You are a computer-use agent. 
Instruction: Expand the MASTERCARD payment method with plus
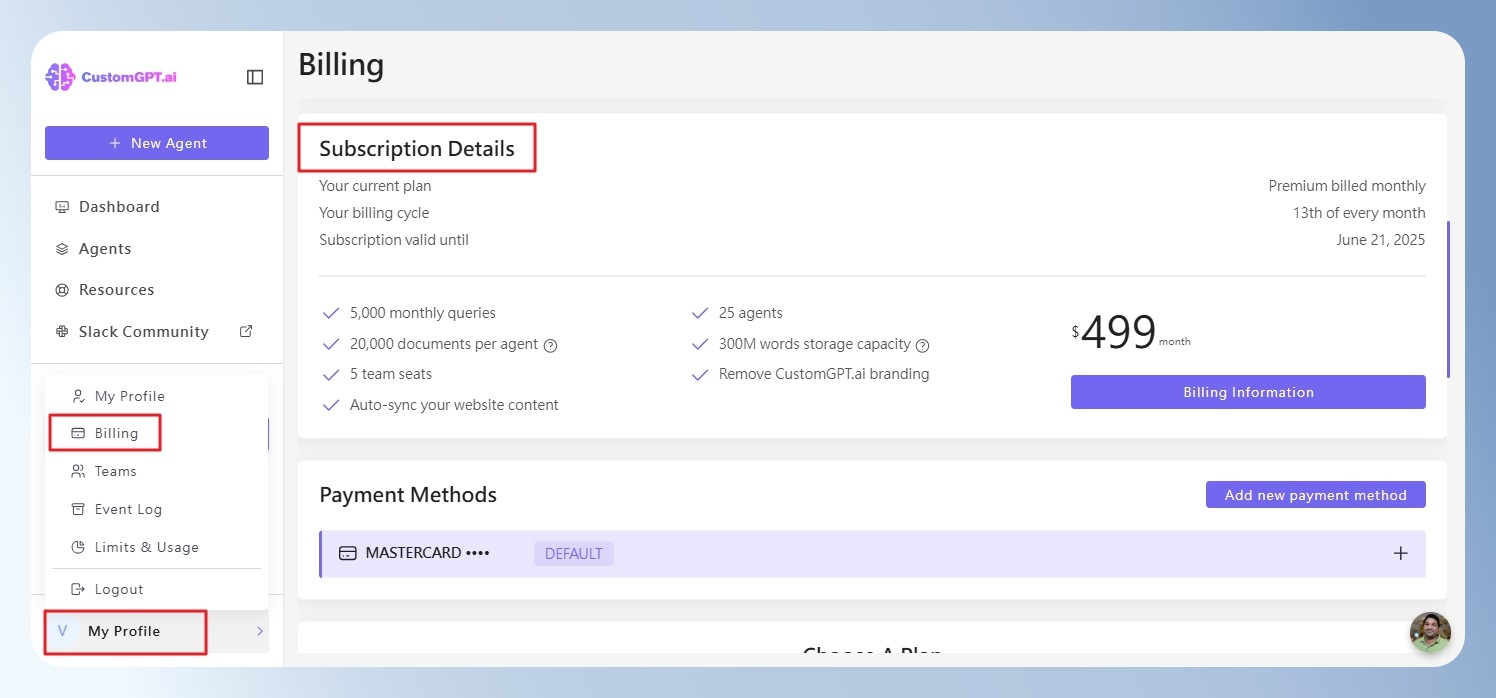tap(1401, 553)
